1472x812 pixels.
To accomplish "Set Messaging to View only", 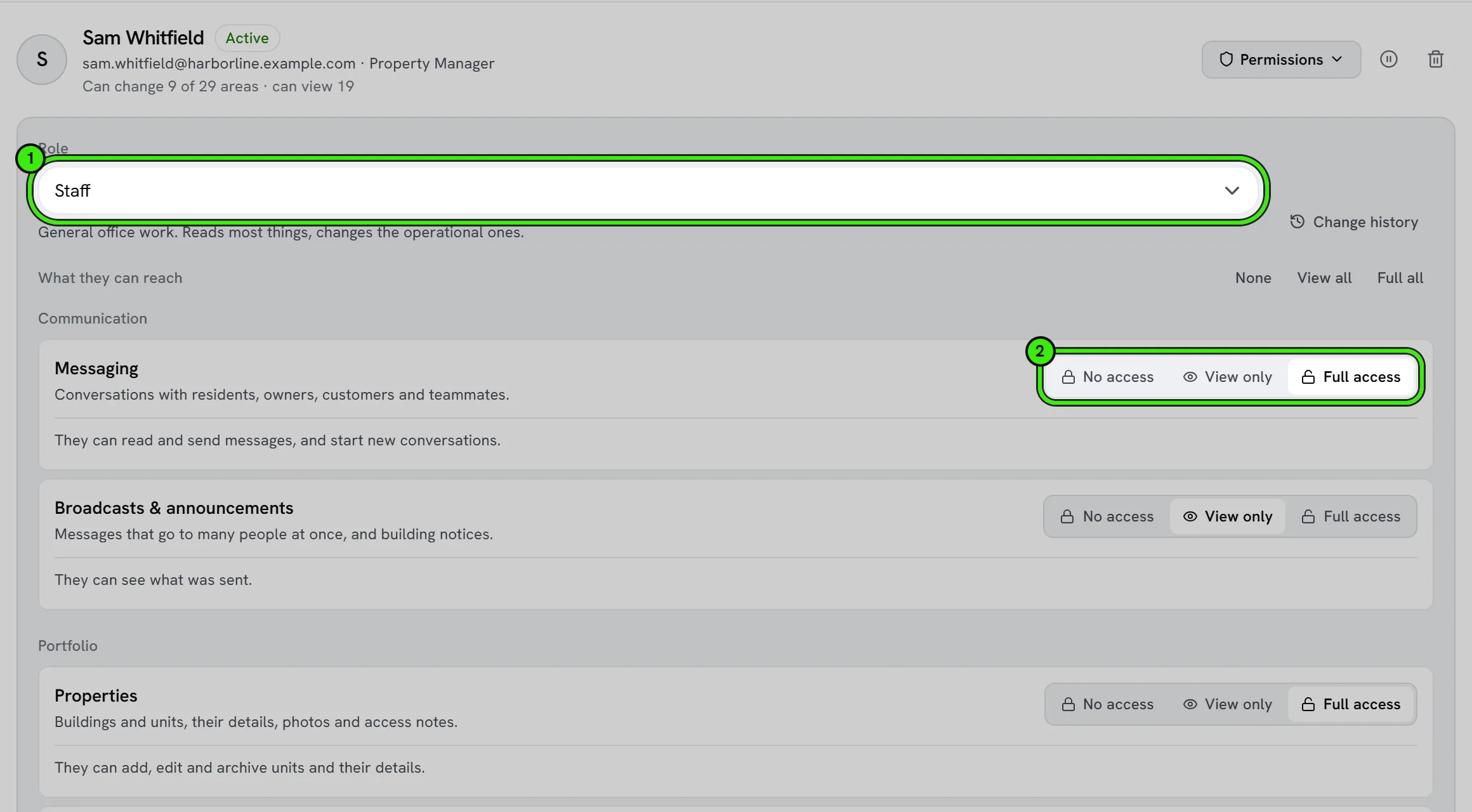I will pyautogui.click(x=1227, y=377).
